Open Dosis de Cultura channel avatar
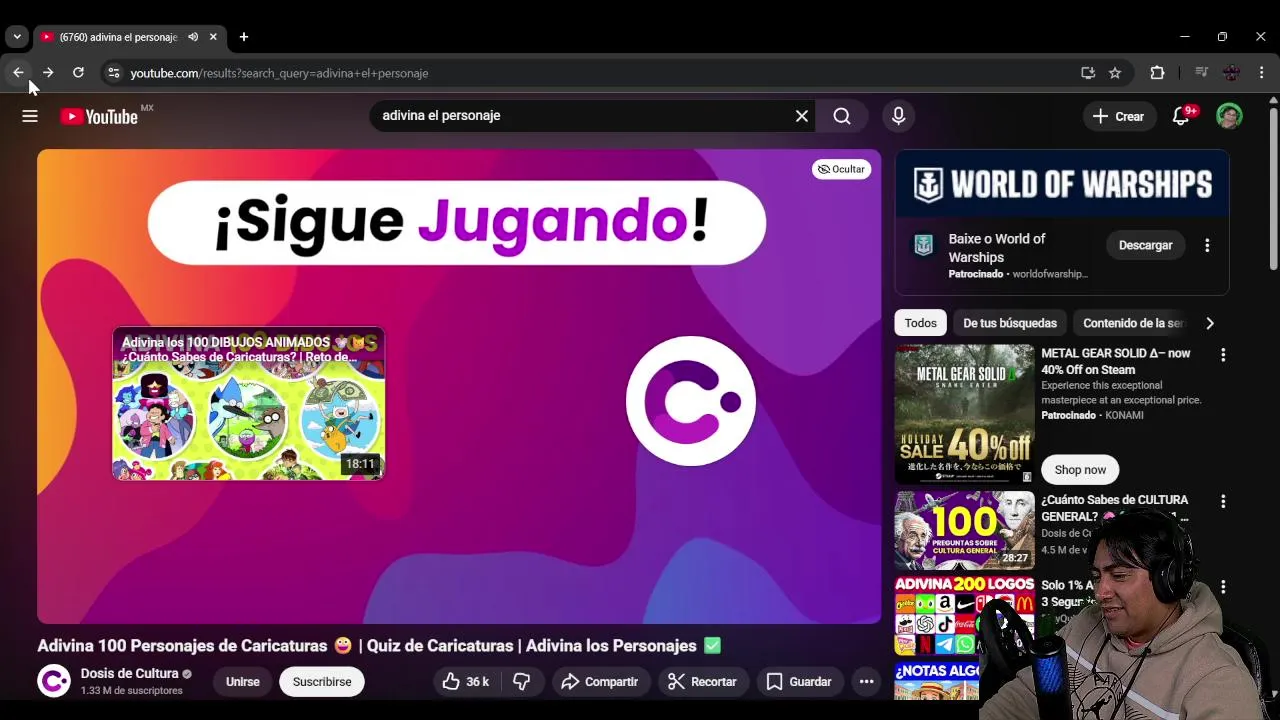Image resolution: width=1280 pixels, height=720 pixels. pos(54,681)
